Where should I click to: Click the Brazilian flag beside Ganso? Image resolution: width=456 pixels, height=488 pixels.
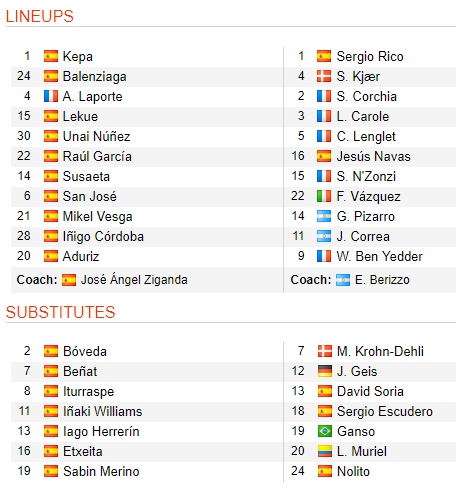pos(325,431)
